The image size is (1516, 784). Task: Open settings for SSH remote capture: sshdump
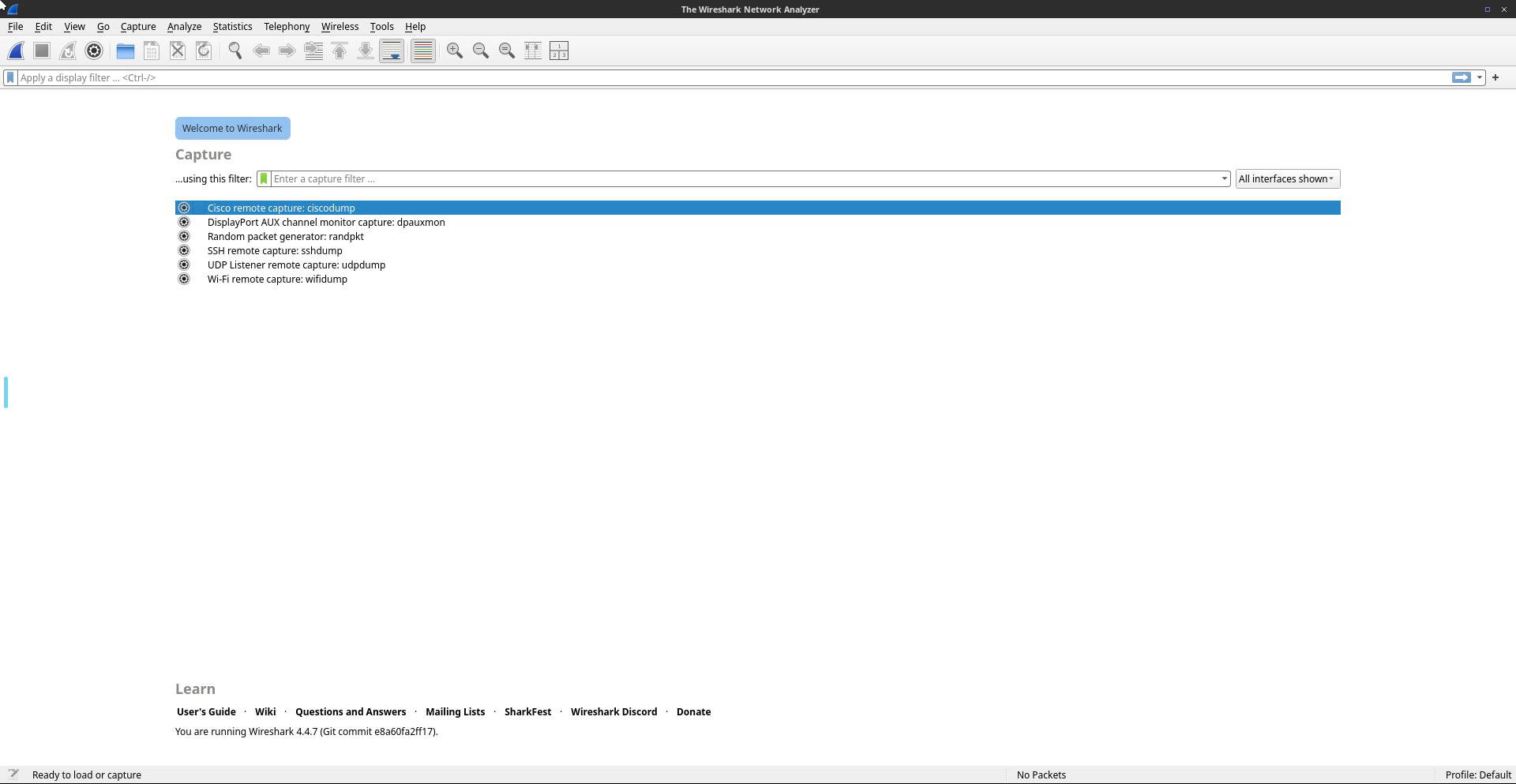[x=184, y=251]
